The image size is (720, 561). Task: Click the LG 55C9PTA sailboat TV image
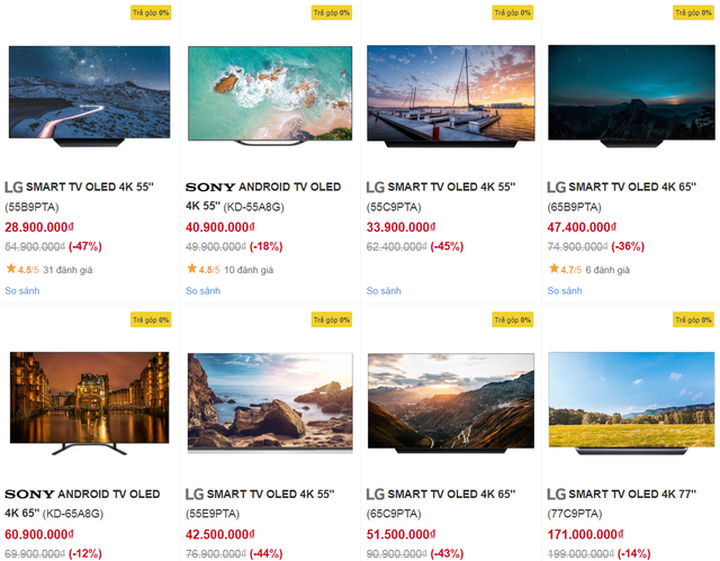point(451,96)
